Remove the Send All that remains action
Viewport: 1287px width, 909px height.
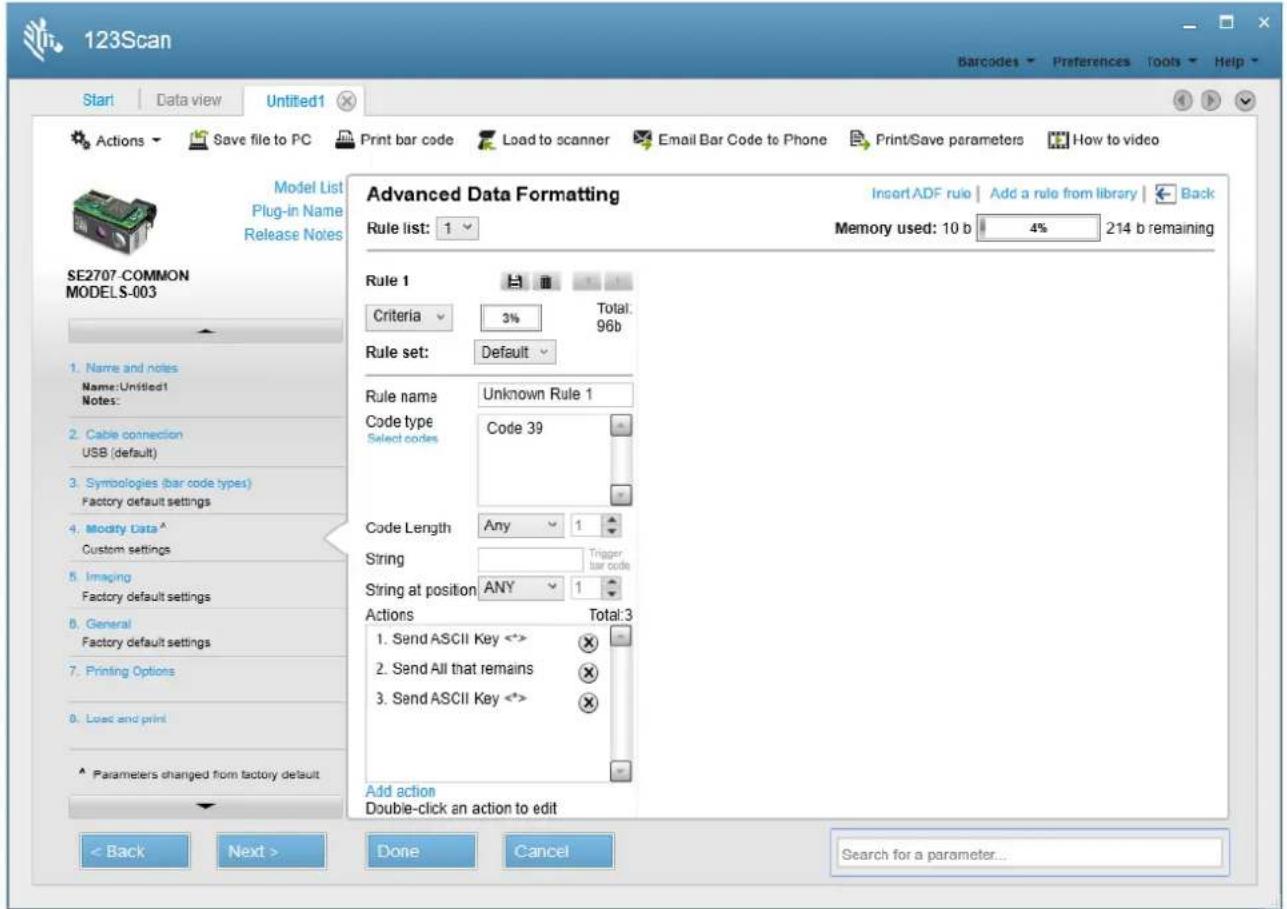[589, 673]
